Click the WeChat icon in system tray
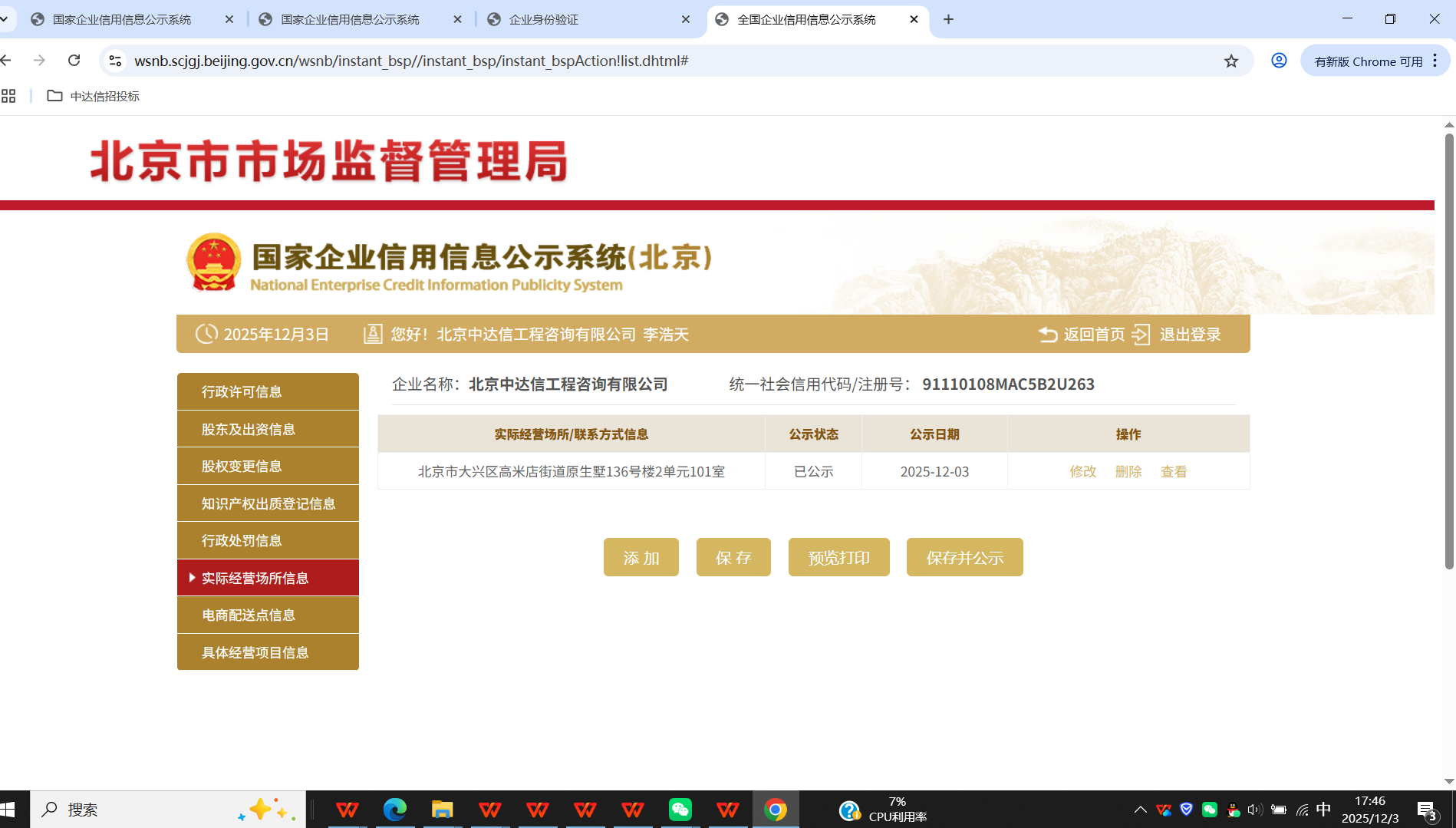1456x828 pixels. pyautogui.click(x=1210, y=810)
